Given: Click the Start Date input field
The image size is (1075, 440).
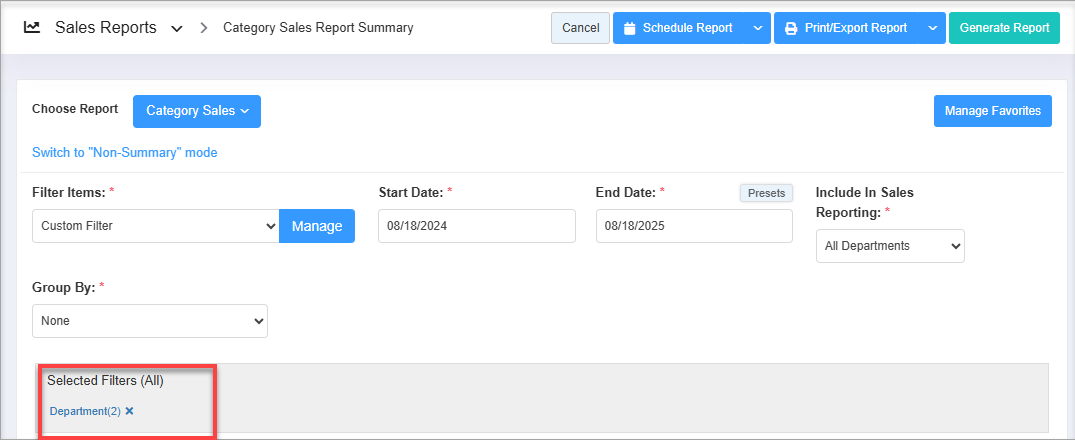Looking at the screenshot, I should (477, 226).
